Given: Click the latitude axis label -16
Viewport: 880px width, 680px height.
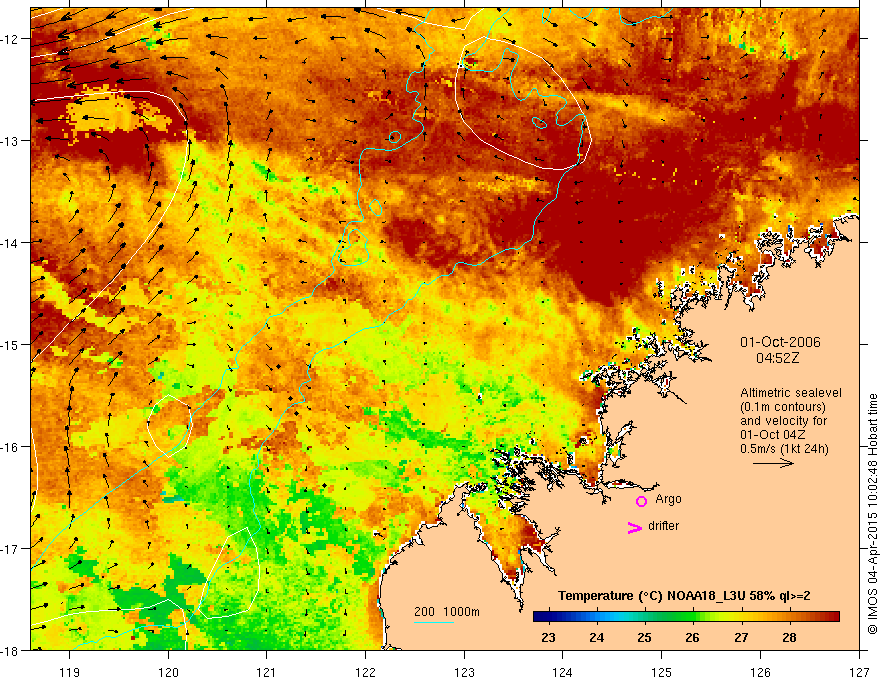Looking at the screenshot, I should point(9,447).
